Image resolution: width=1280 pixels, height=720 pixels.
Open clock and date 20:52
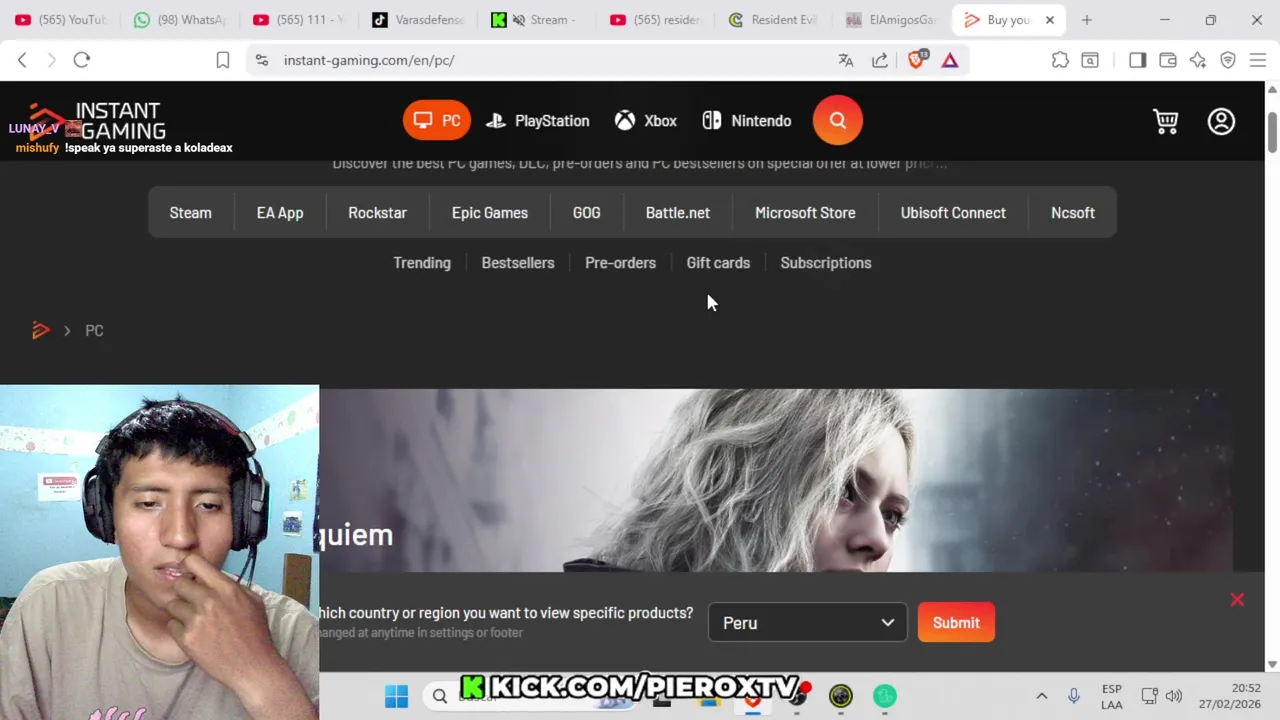pyautogui.click(x=1232, y=696)
